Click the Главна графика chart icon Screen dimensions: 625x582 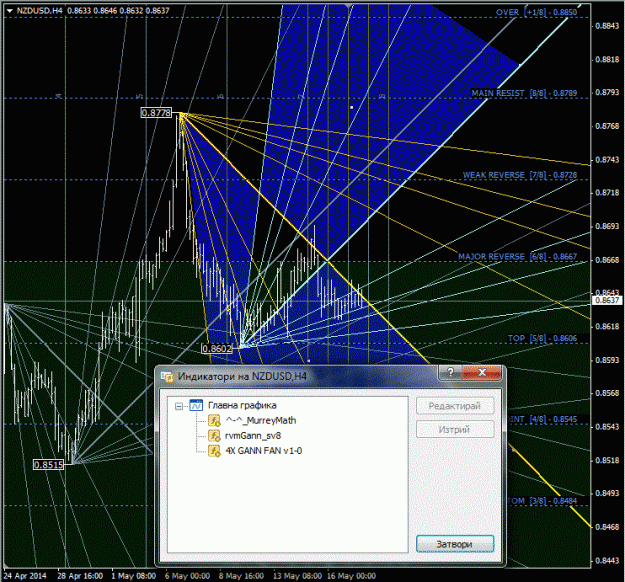point(196,405)
